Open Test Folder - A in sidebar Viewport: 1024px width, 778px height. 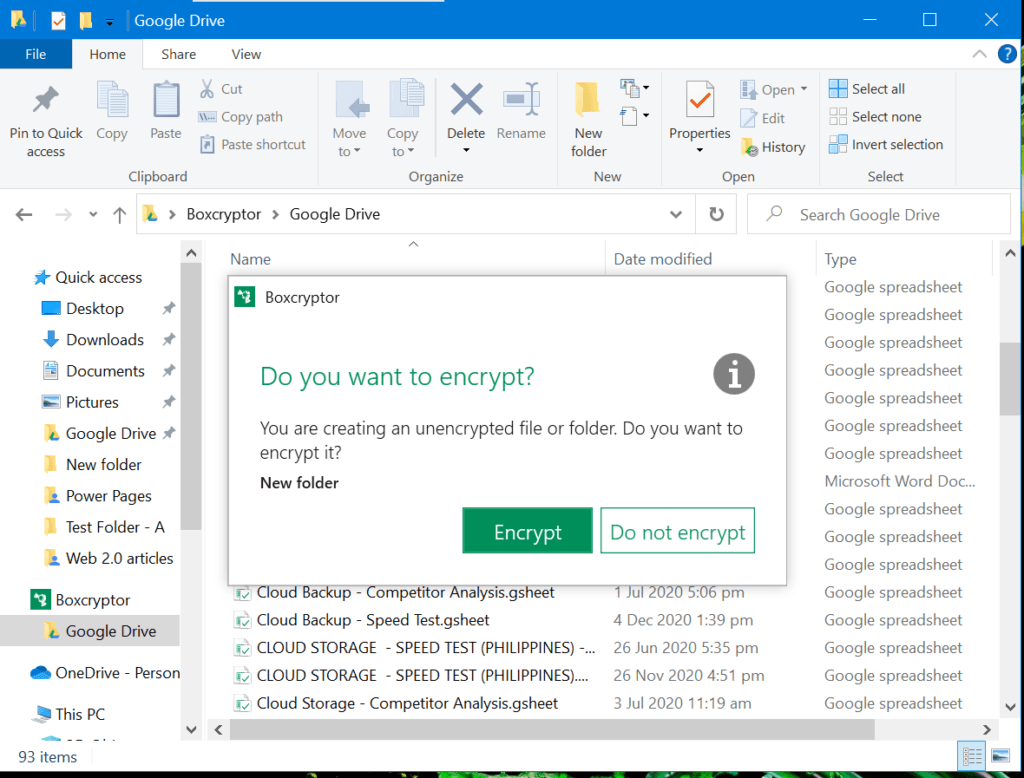[x=115, y=527]
